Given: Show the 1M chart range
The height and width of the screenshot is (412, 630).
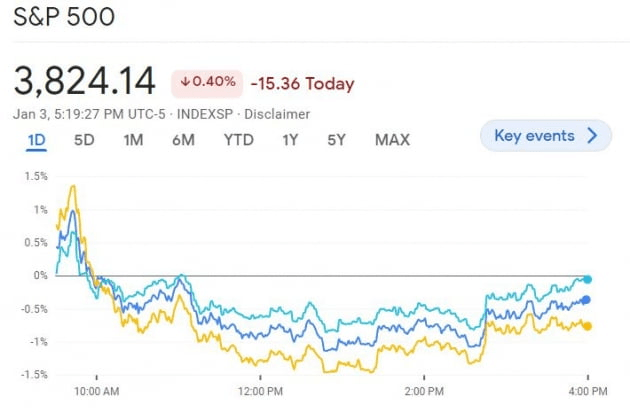Looking at the screenshot, I should click(x=133, y=140).
